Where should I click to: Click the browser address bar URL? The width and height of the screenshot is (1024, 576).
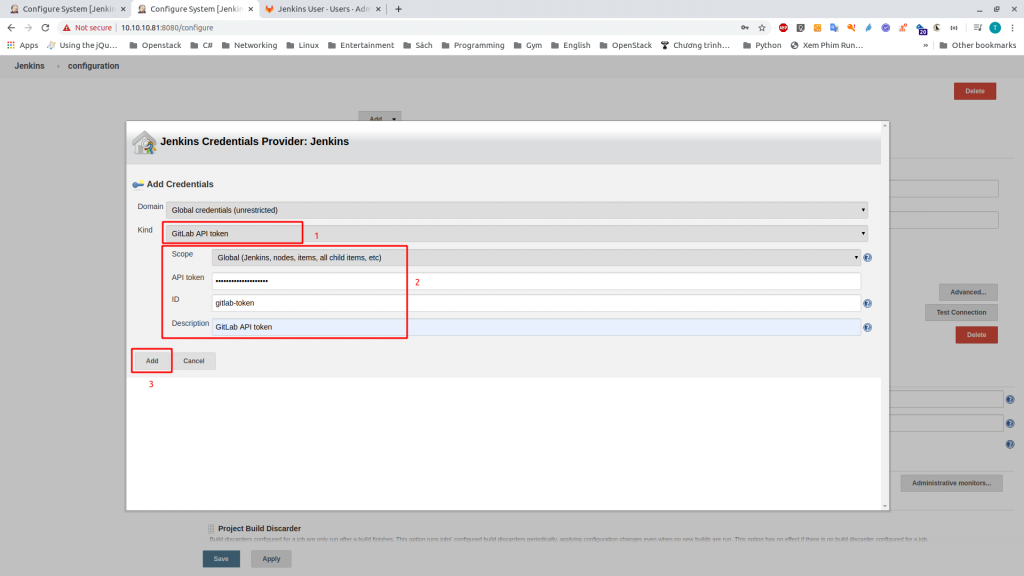click(167, 27)
